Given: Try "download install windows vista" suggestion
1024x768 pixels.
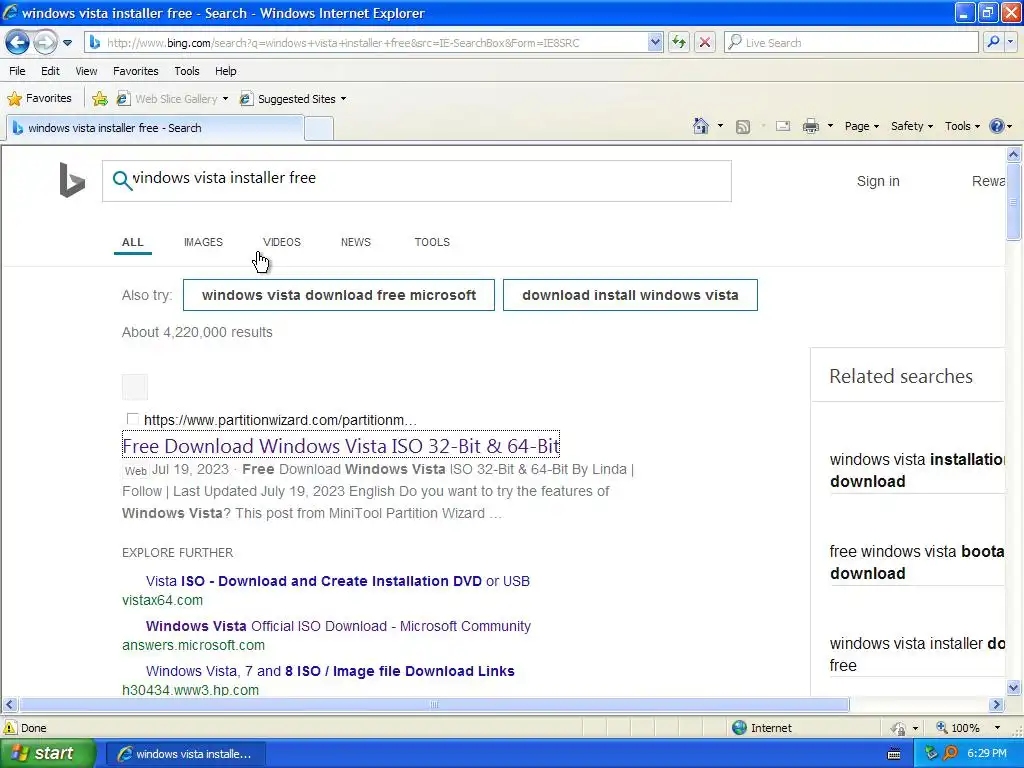Looking at the screenshot, I should [630, 295].
